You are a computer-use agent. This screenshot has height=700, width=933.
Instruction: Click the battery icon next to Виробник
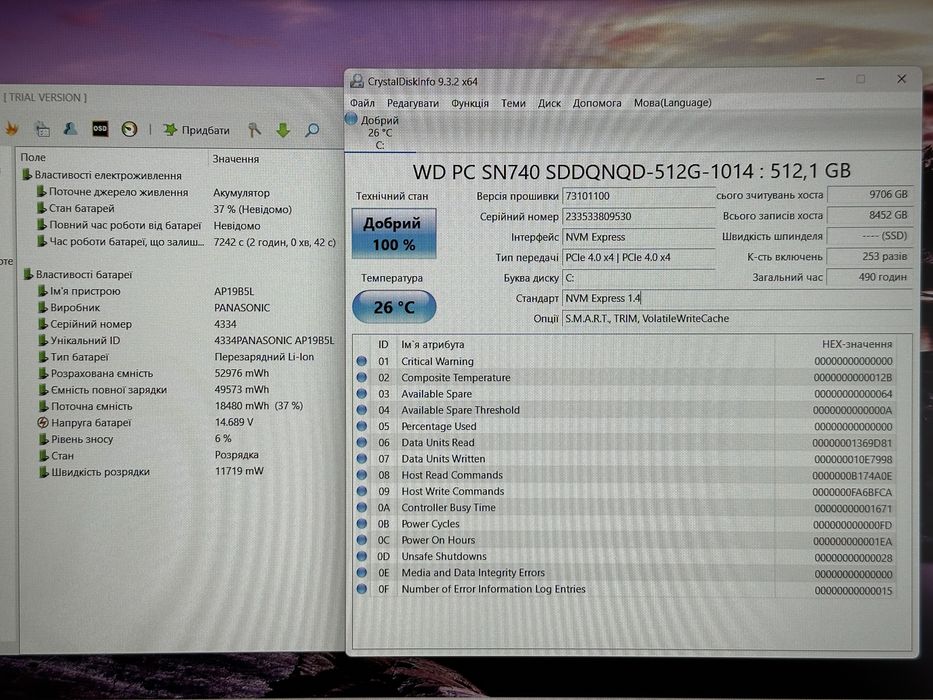click(42, 308)
